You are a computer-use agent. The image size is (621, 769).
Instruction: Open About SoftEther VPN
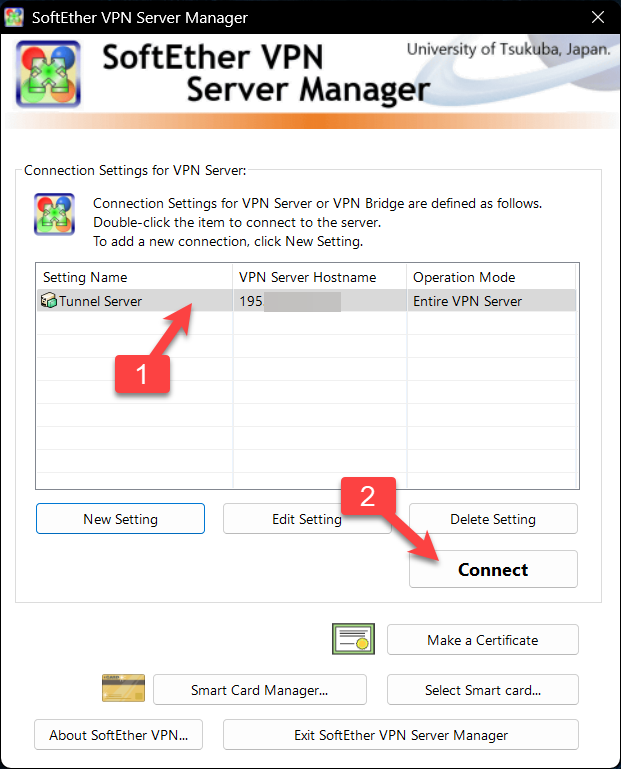point(118,735)
